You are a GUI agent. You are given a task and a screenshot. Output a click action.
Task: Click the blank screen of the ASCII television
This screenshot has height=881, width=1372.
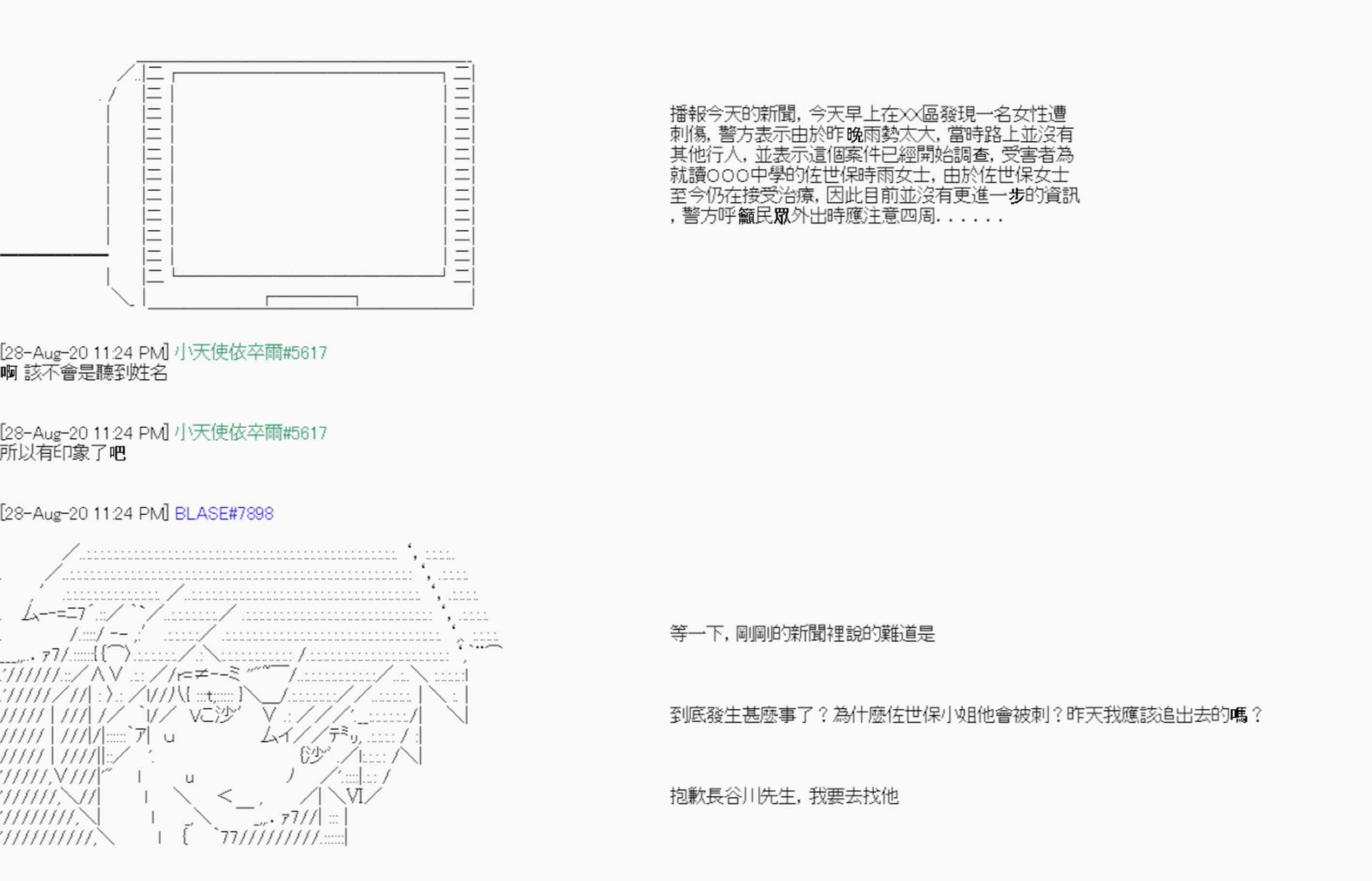pos(309,175)
